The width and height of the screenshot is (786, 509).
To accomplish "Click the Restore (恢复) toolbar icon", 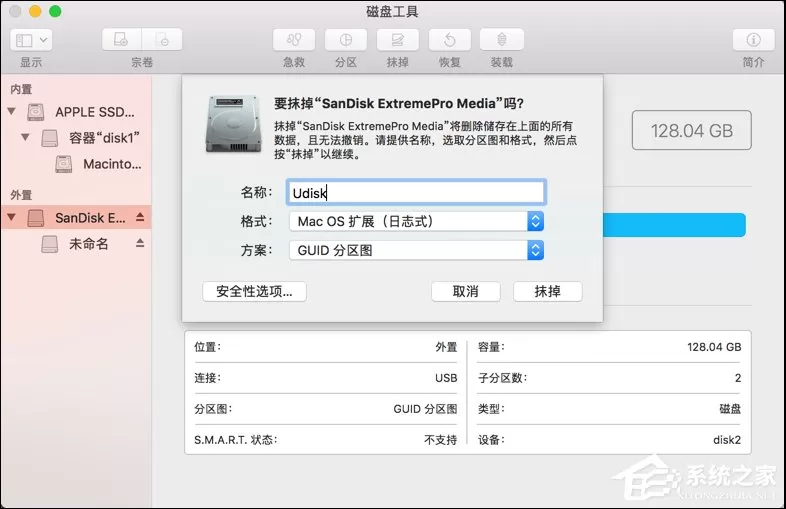I will point(450,40).
